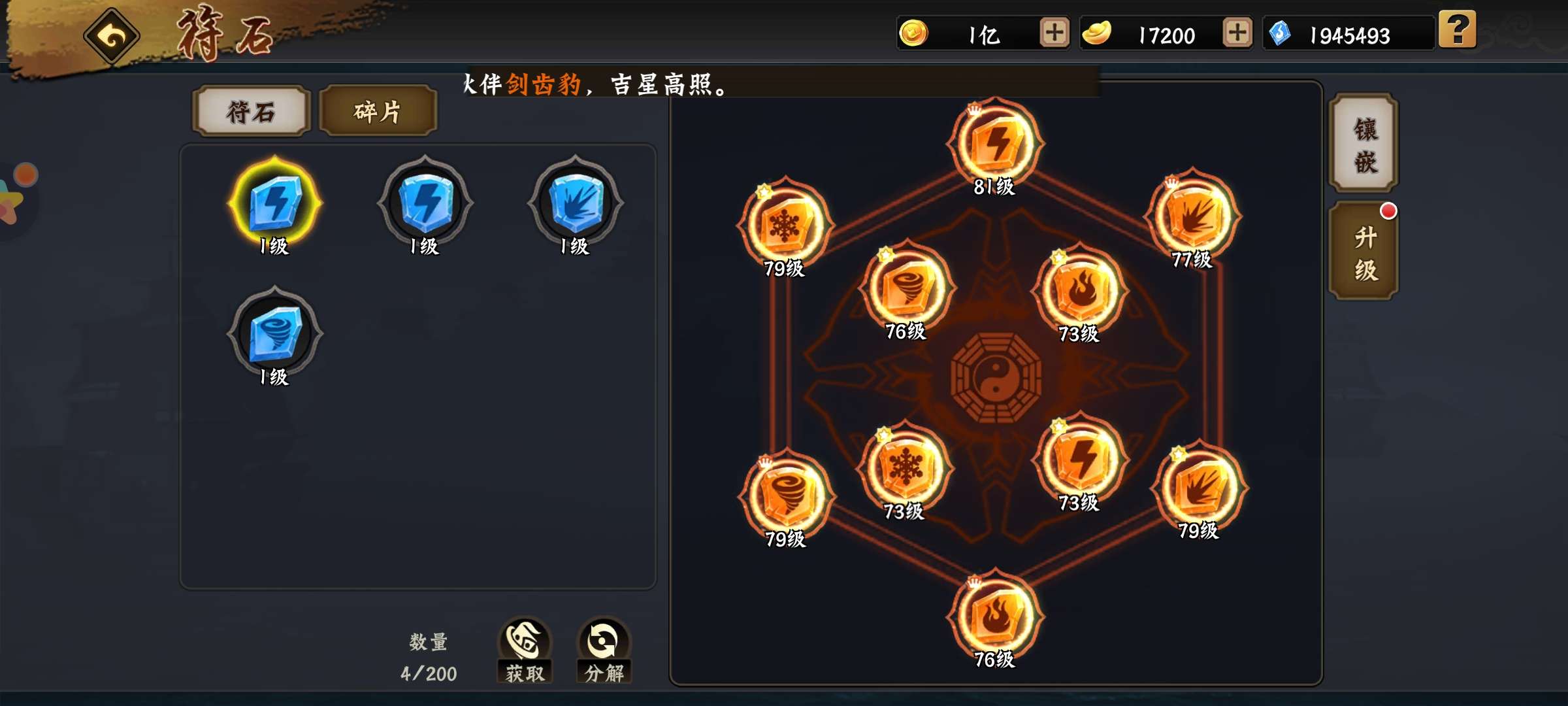The width and height of the screenshot is (1568, 706).
Task: Open the 升级 side tab
Action: pos(1364,252)
